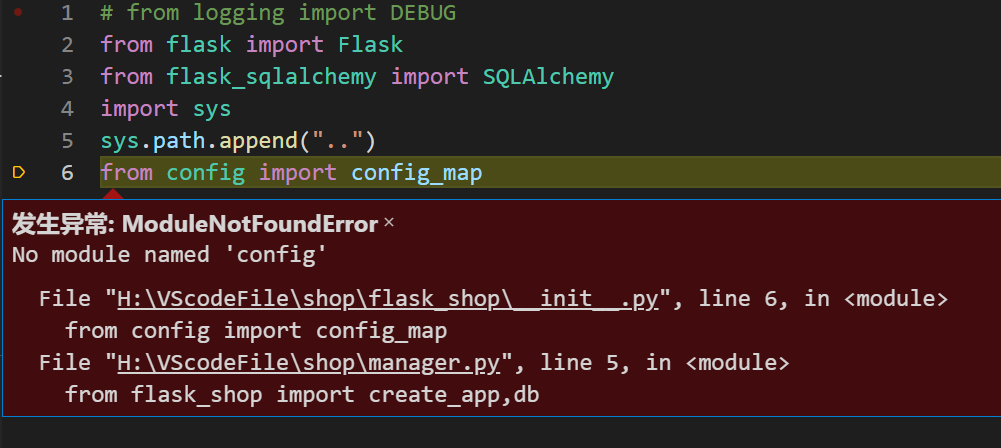Click the stack trace line "from flask_shop import create_app,db"
This screenshot has width=1001, height=448.
click(x=303, y=395)
